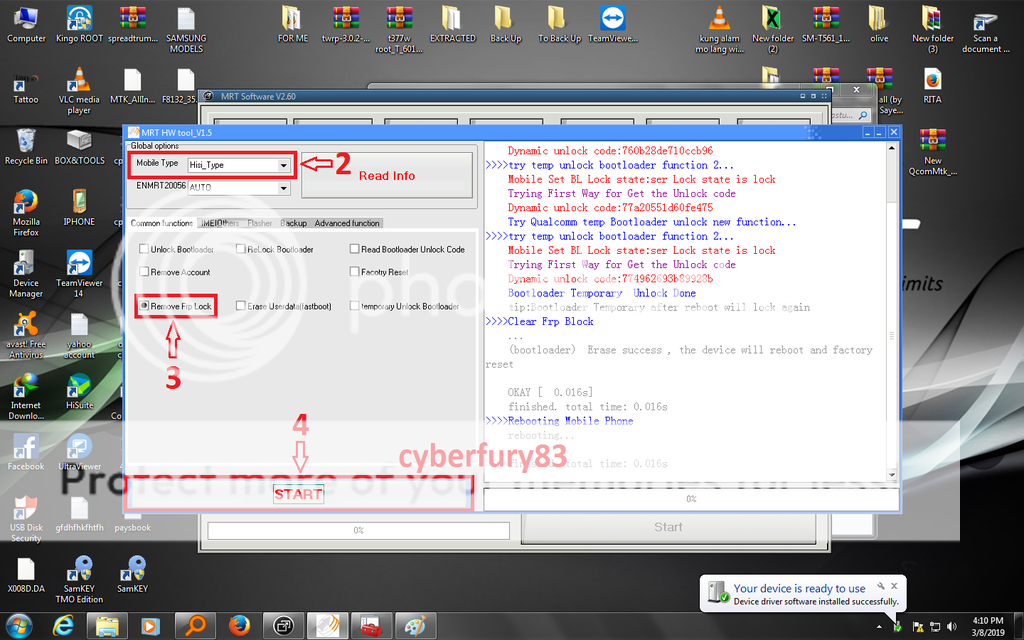Enable the Unlock Bootloader checkbox
This screenshot has height=640, width=1024.
tap(144, 249)
